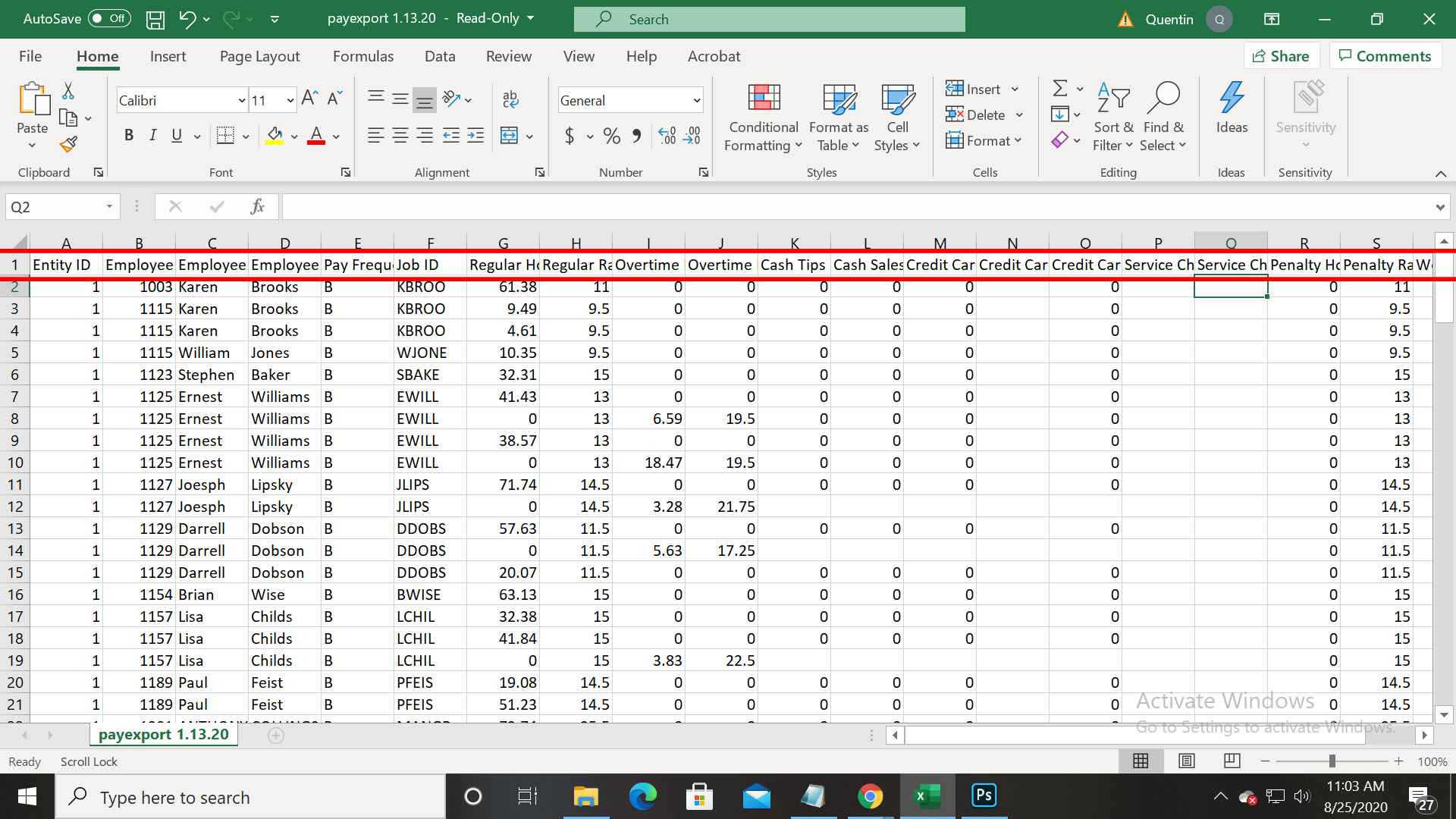
Task: Switch to Page Break Preview icon
Action: point(1232,761)
